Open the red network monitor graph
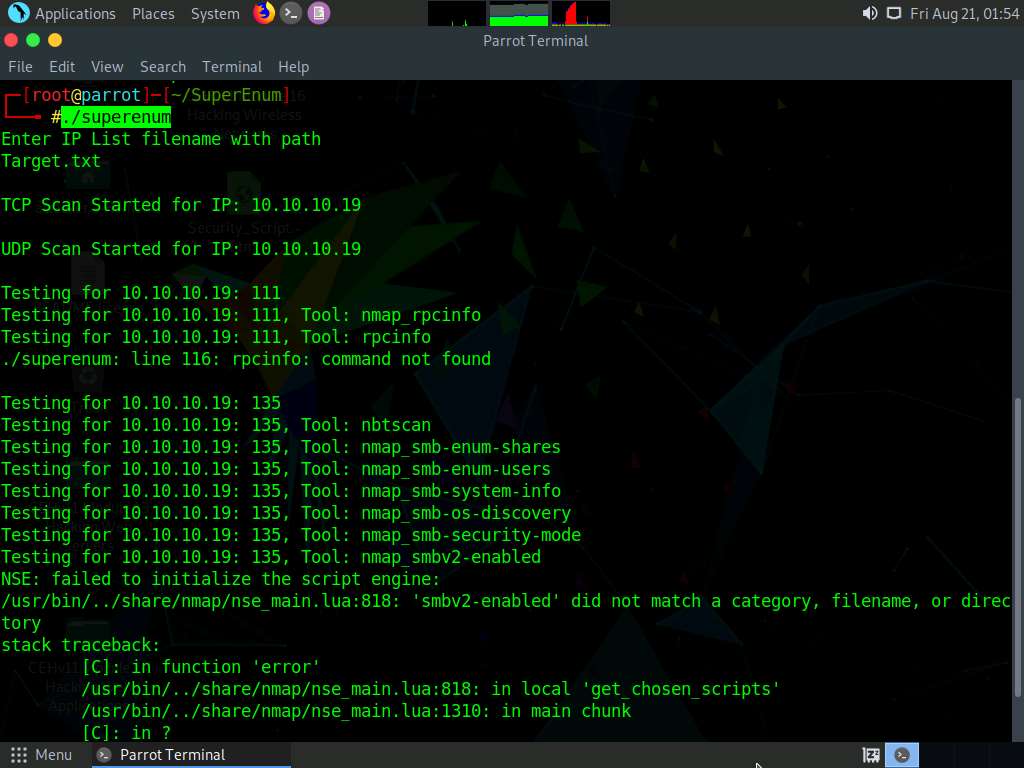The height and width of the screenshot is (768, 1024). tap(581, 14)
